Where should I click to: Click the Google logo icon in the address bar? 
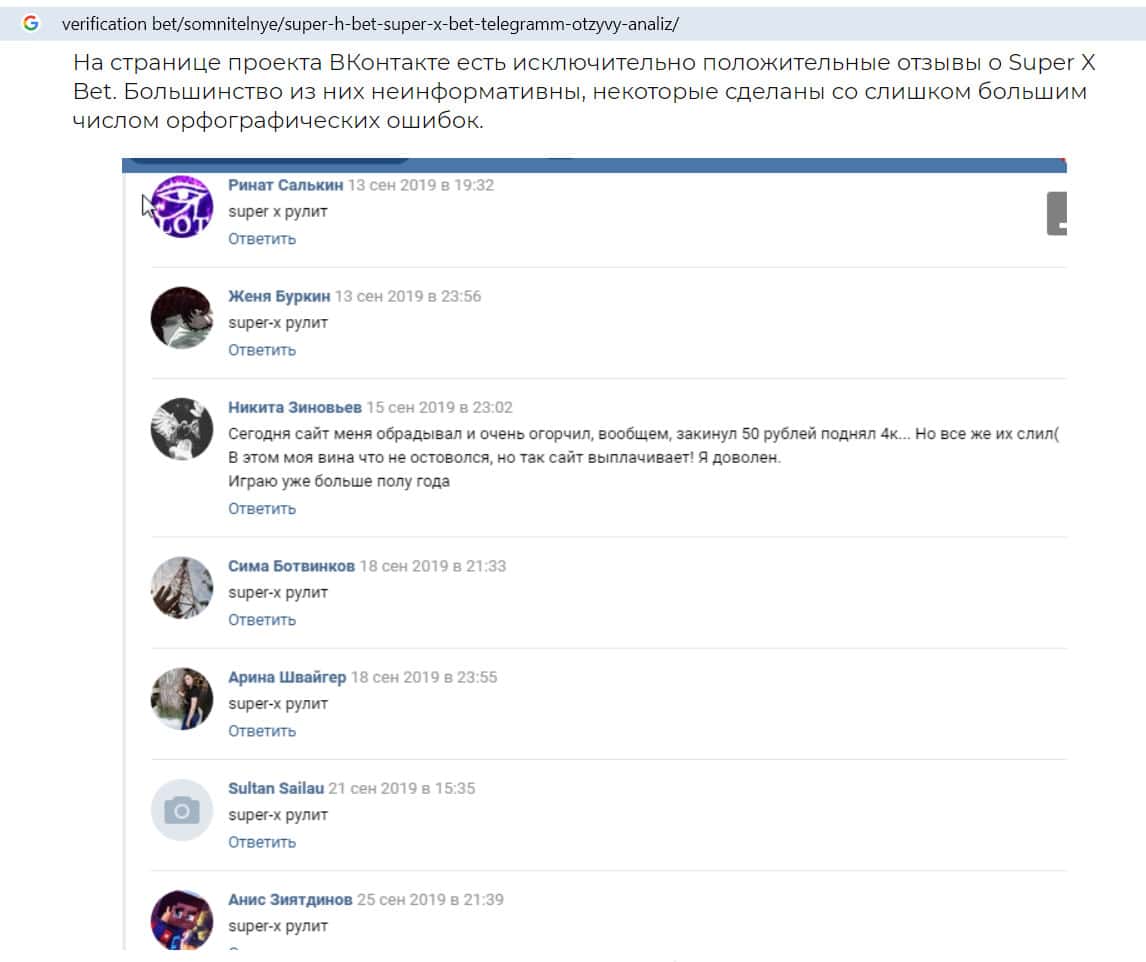click(31, 23)
